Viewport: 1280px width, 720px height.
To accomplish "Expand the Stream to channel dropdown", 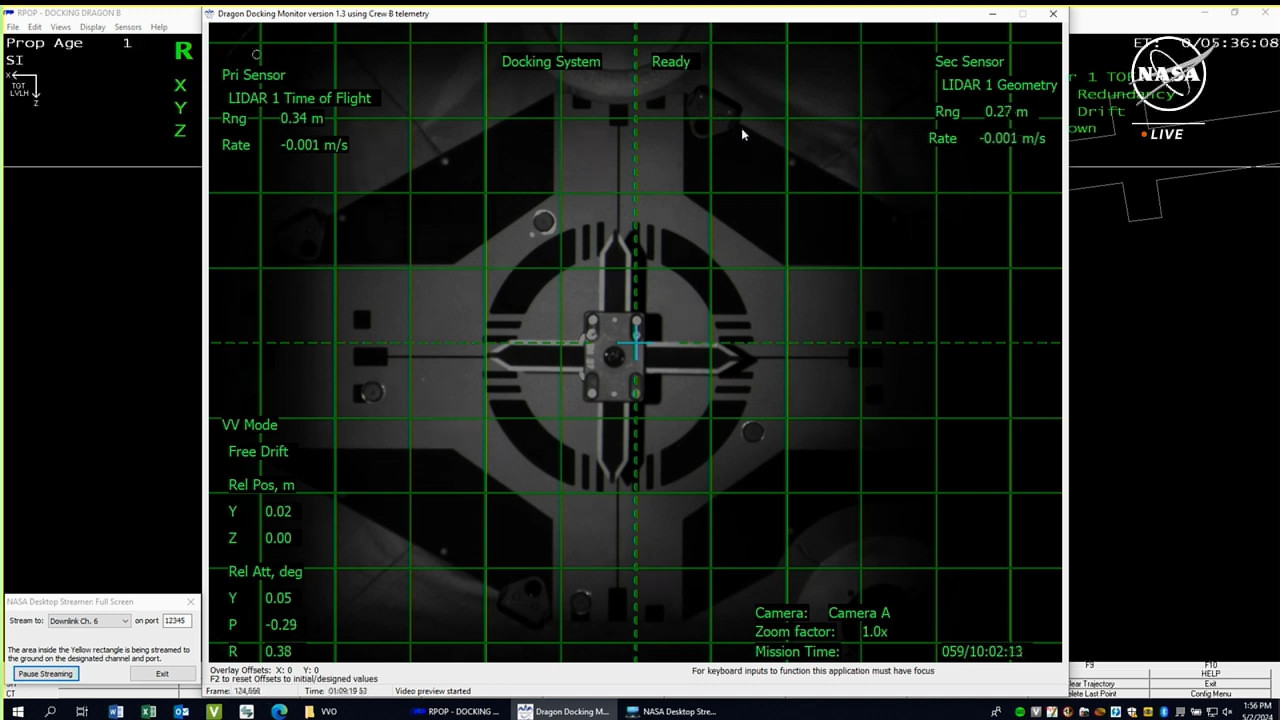I will click(125, 621).
